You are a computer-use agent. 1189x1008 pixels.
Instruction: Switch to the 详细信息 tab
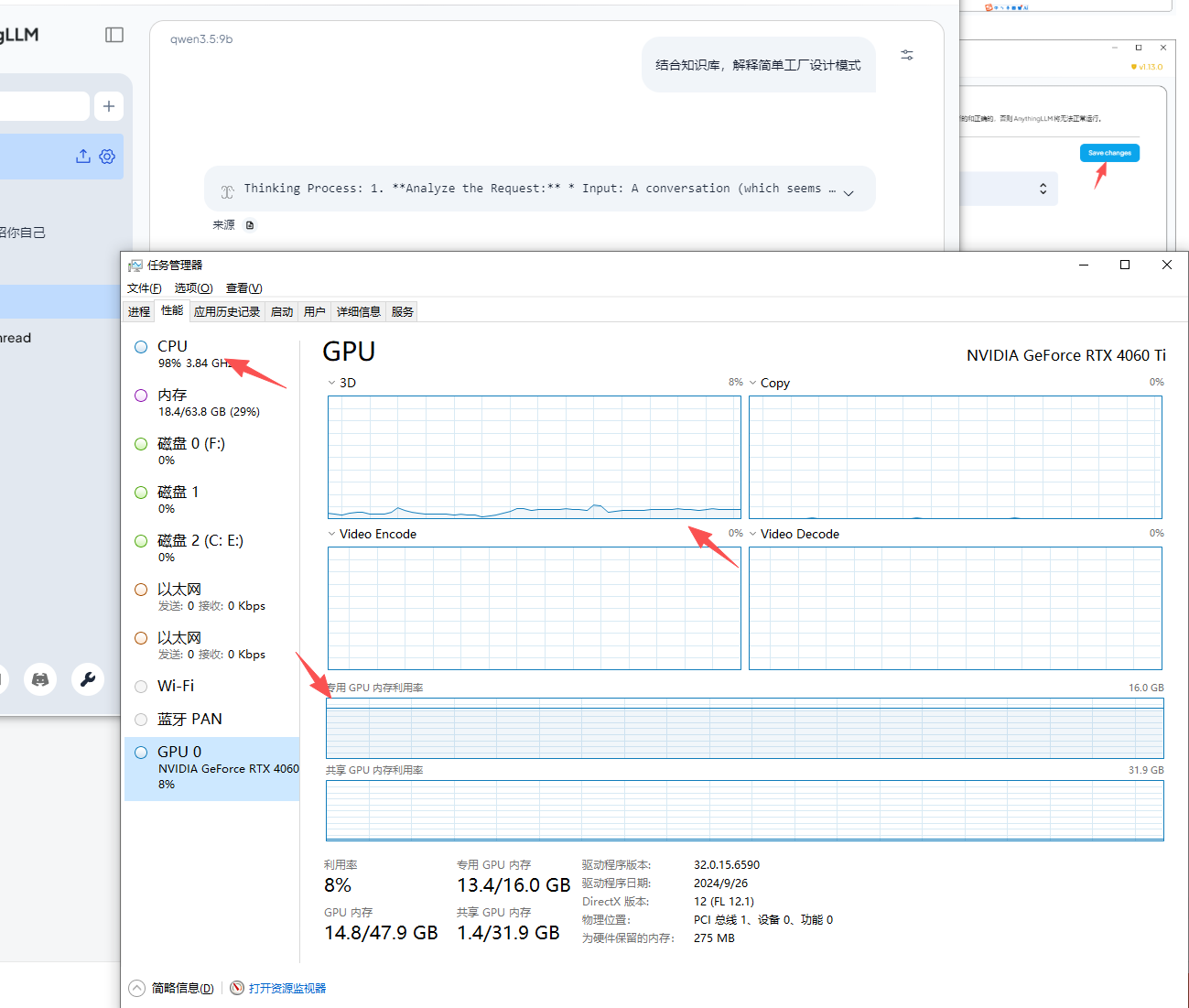click(359, 312)
